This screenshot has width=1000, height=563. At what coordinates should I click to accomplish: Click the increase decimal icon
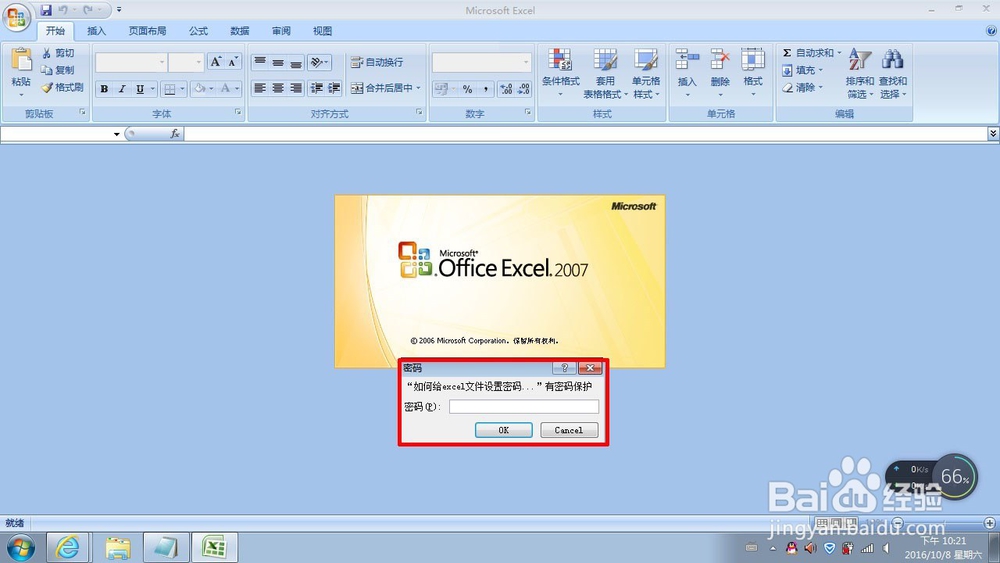506,89
